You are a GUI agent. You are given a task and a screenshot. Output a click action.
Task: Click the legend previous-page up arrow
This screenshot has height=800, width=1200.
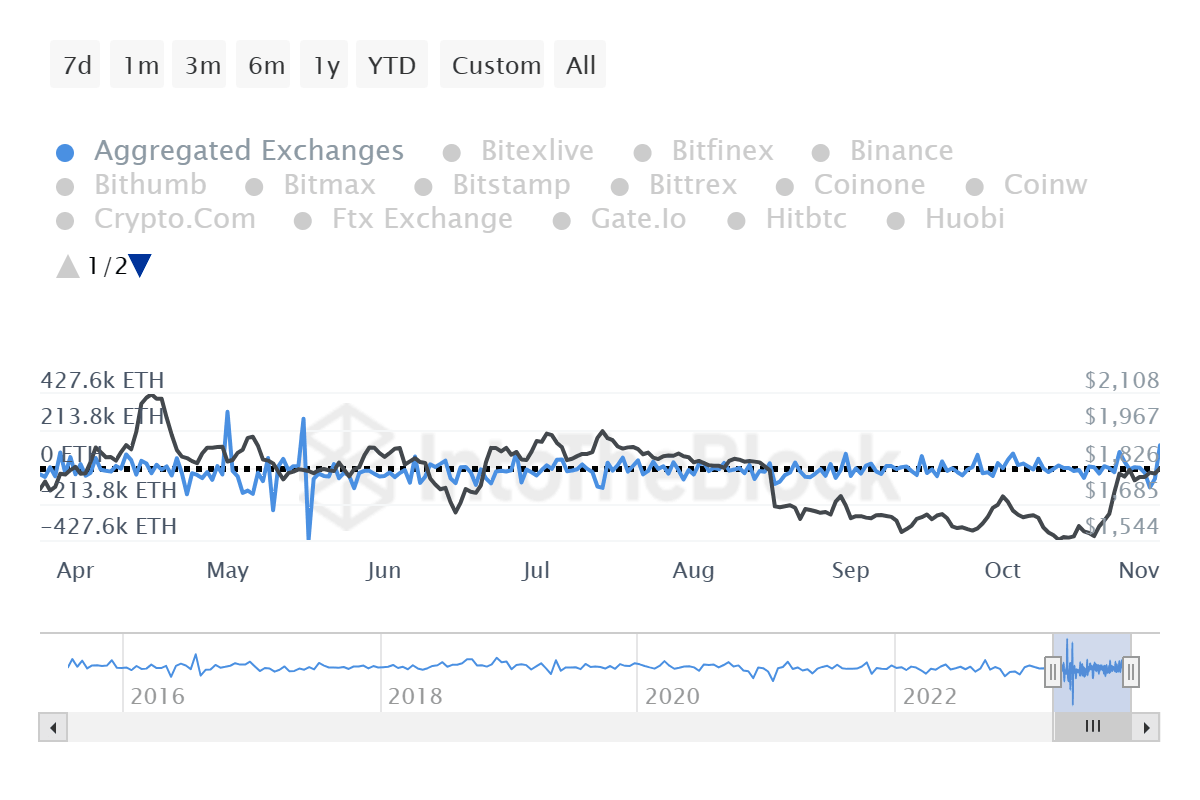[67, 266]
